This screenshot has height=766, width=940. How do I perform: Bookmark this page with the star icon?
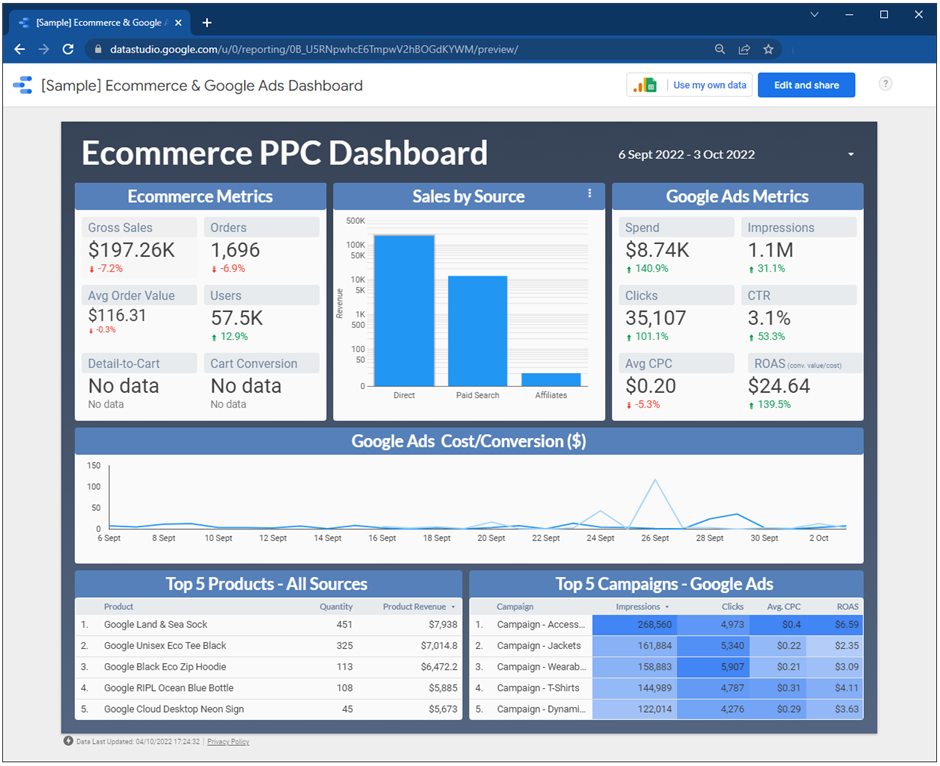pos(769,49)
